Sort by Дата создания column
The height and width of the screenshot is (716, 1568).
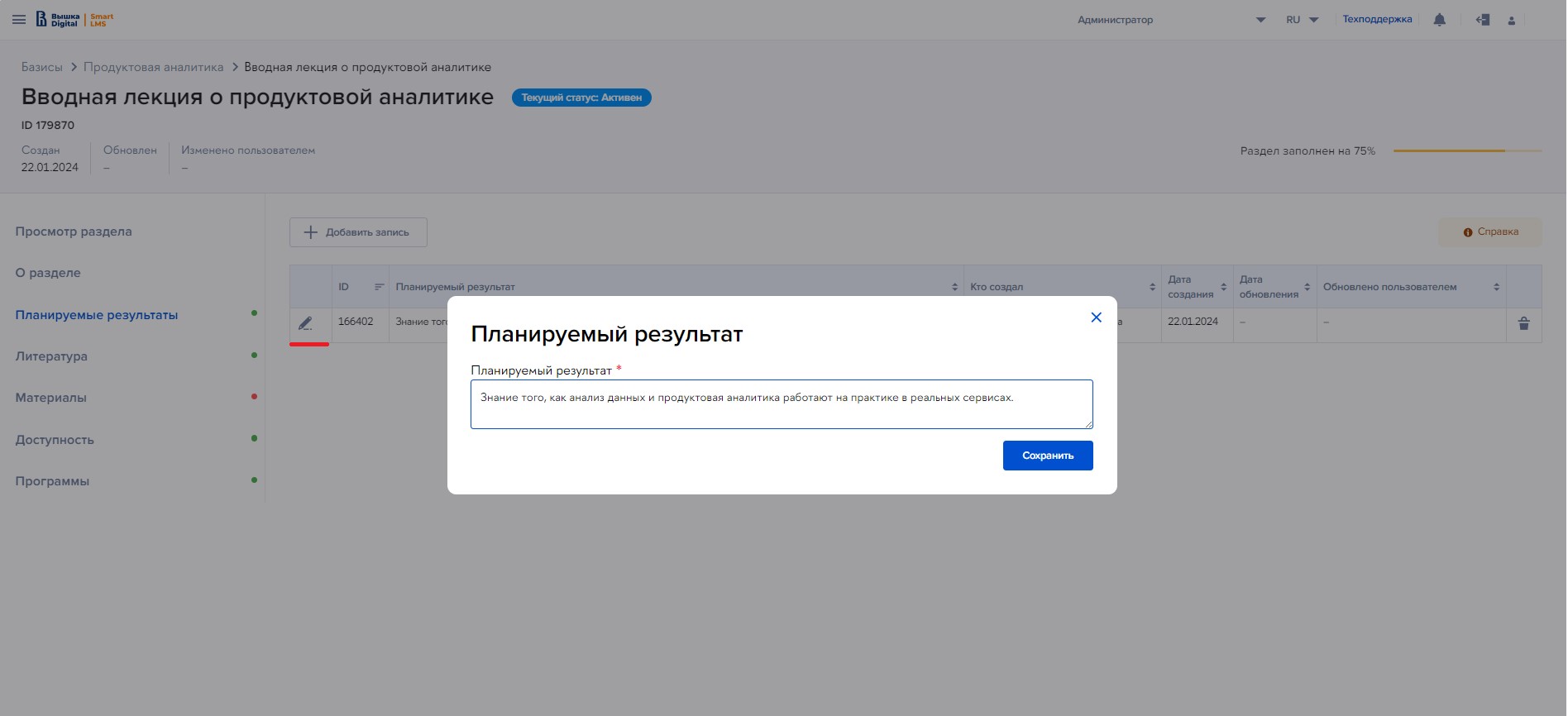[x=1223, y=287]
